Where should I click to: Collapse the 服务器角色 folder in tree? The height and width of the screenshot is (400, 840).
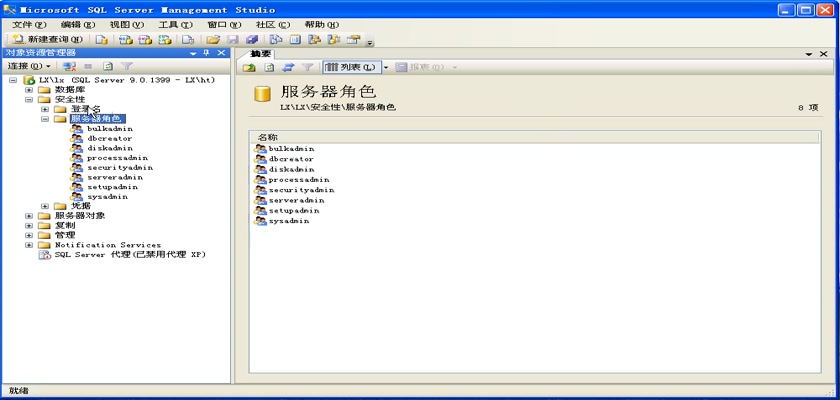[x=45, y=119]
